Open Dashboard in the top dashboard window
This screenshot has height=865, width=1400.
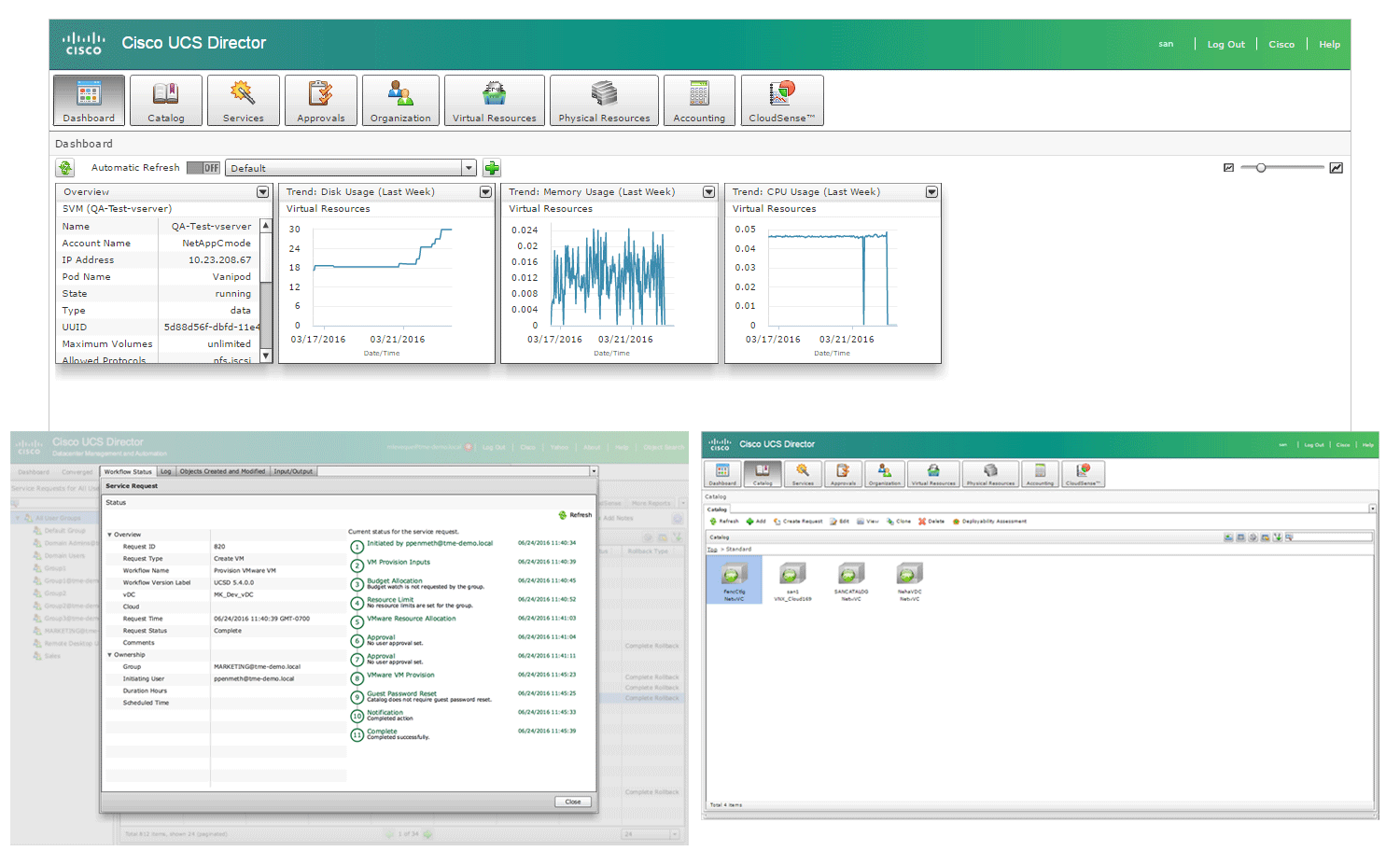pos(89,100)
